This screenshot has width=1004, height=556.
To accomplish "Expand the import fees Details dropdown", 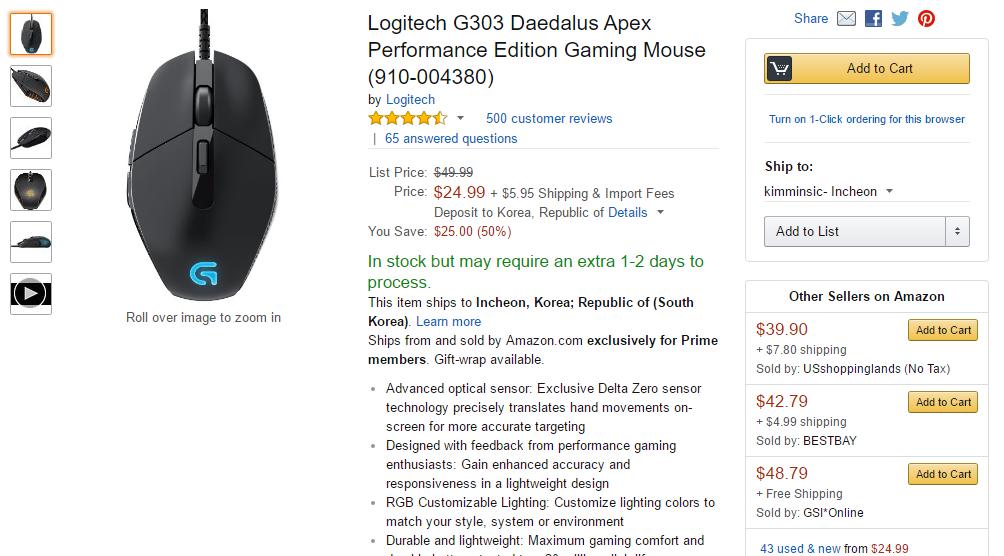I will coord(660,212).
